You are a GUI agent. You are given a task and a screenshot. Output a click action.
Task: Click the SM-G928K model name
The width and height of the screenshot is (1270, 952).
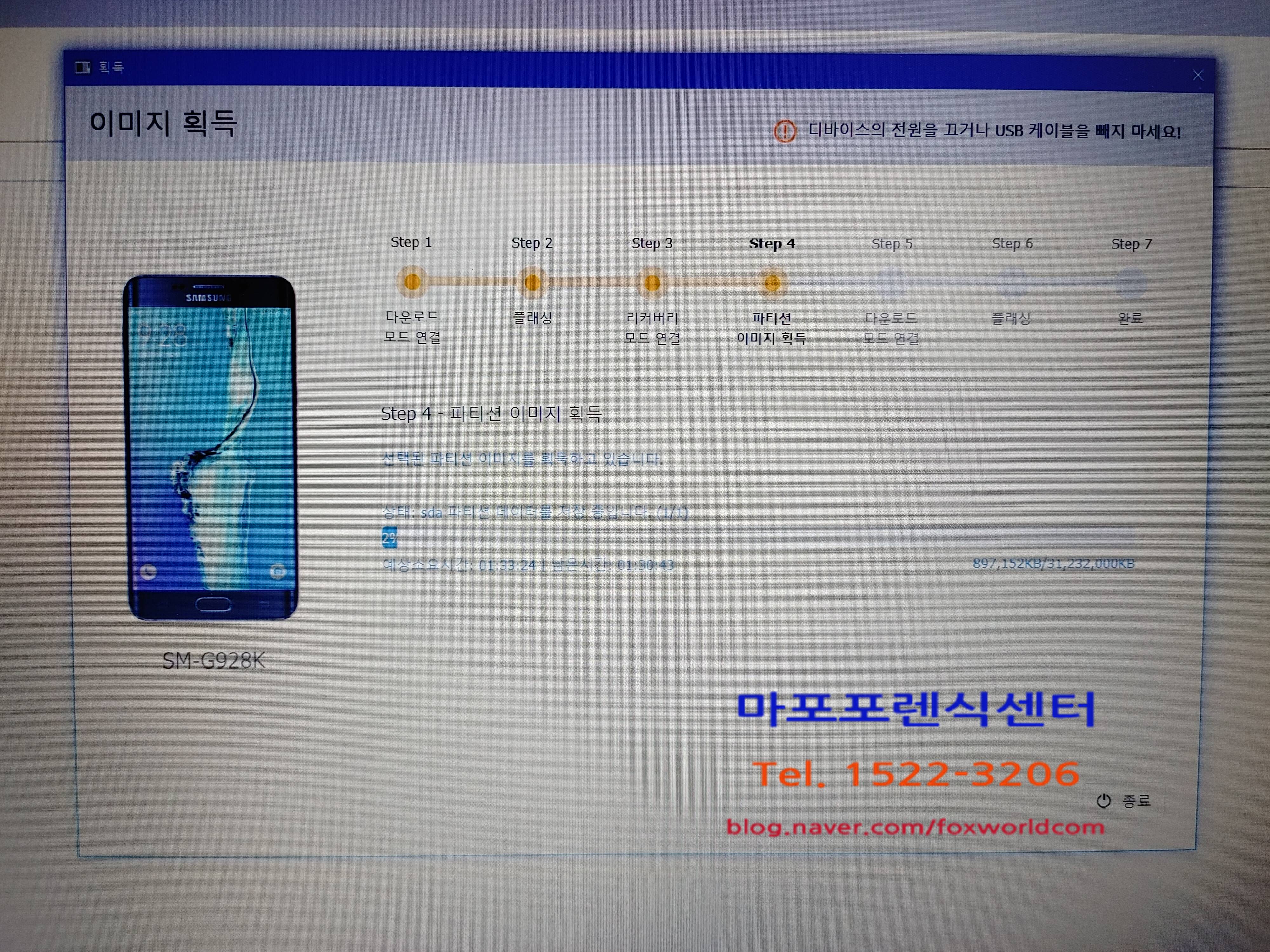[214, 661]
